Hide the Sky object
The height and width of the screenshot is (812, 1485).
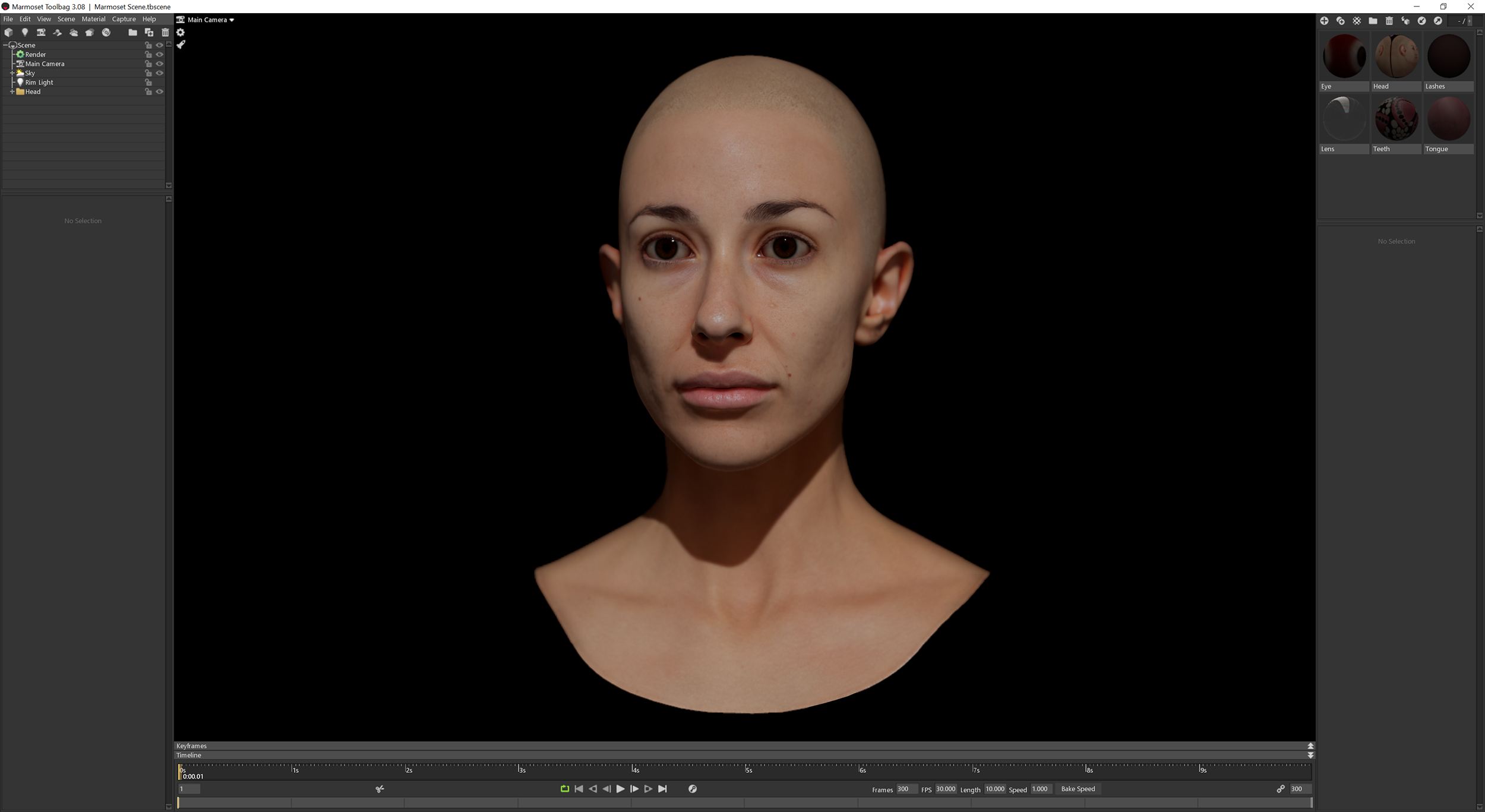tap(160, 73)
